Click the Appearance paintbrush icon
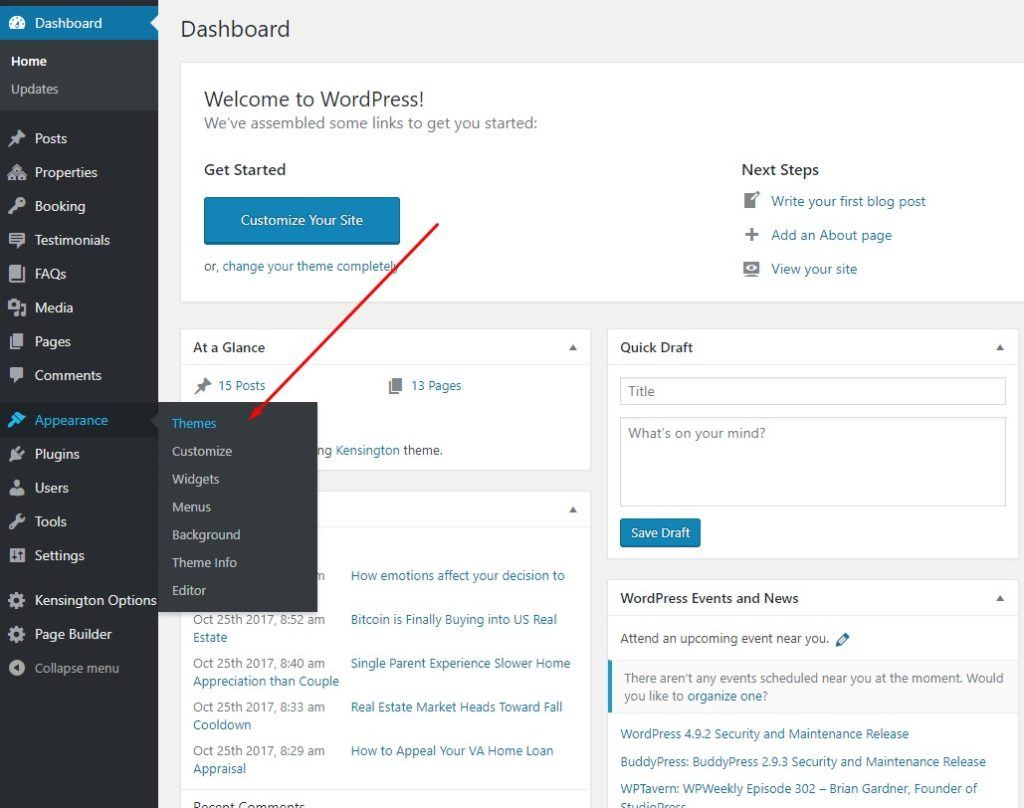 [17, 420]
